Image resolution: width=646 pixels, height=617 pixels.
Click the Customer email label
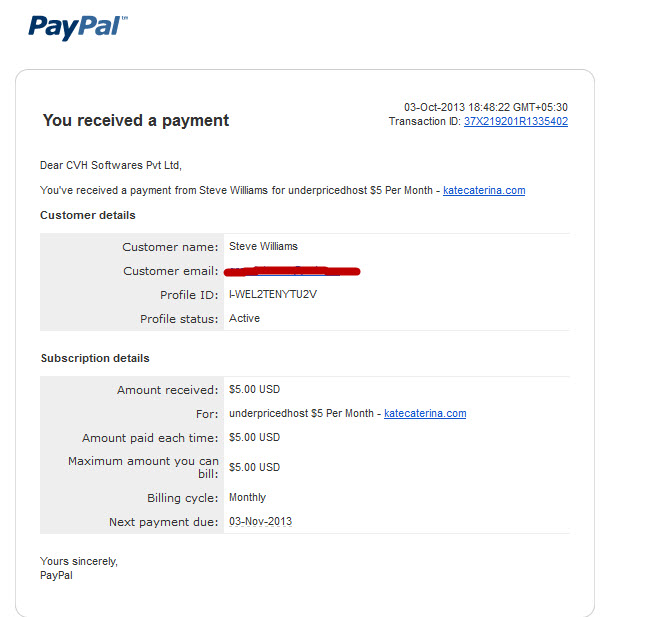point(171,271)
